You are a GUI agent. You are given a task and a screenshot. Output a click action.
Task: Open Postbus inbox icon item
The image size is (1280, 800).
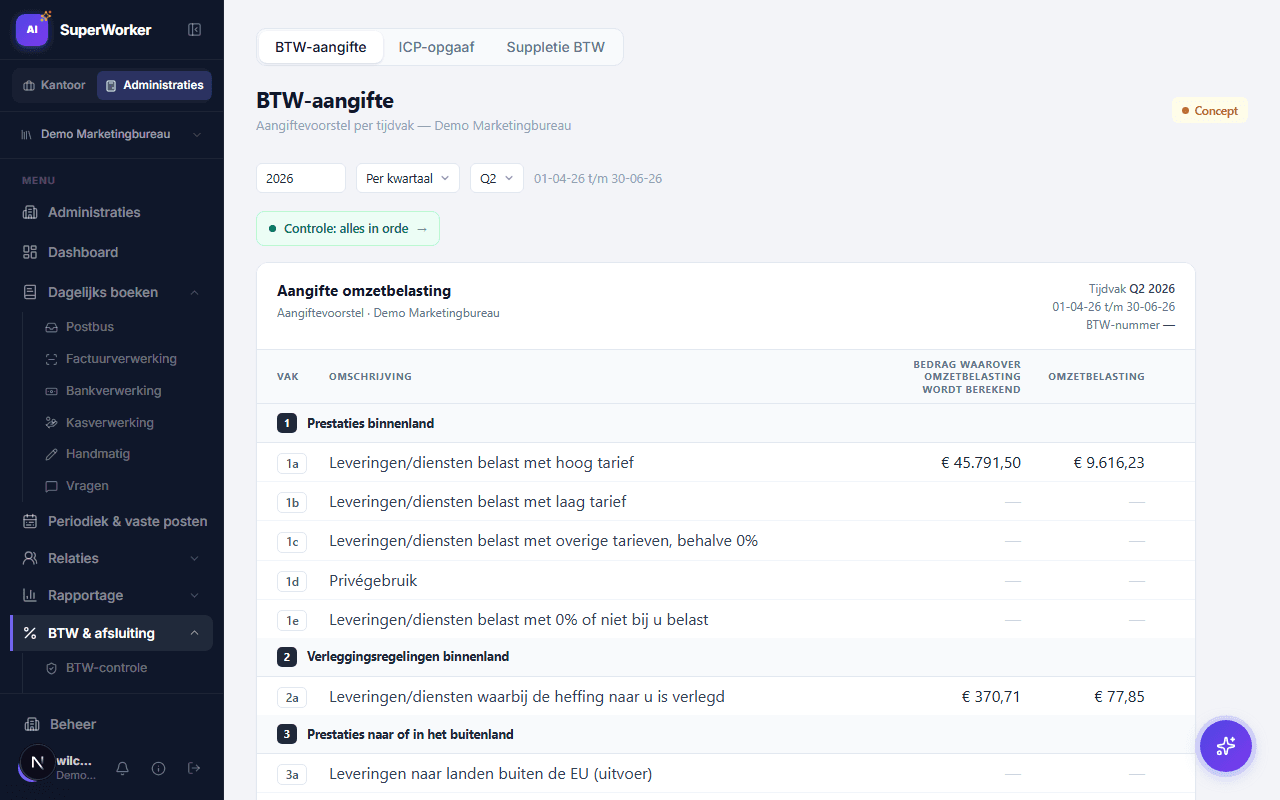tap(52, 327)
